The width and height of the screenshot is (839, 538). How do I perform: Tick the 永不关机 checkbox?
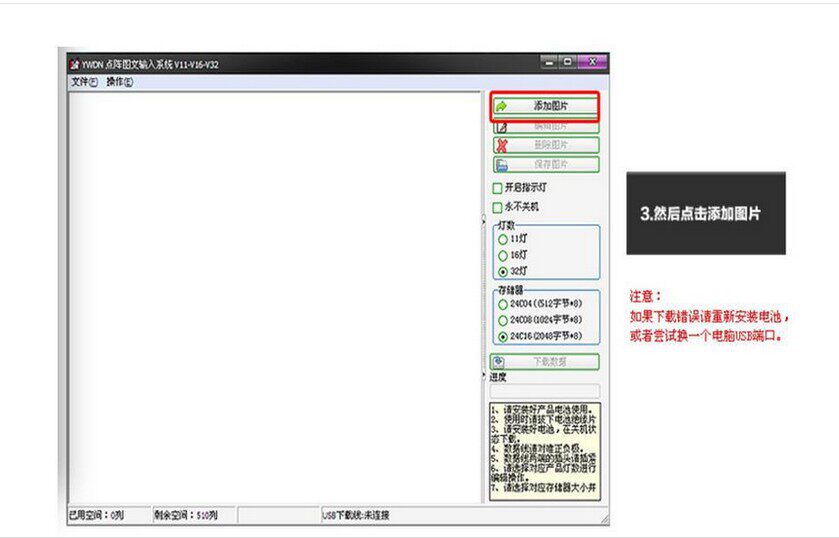point(497,207)
